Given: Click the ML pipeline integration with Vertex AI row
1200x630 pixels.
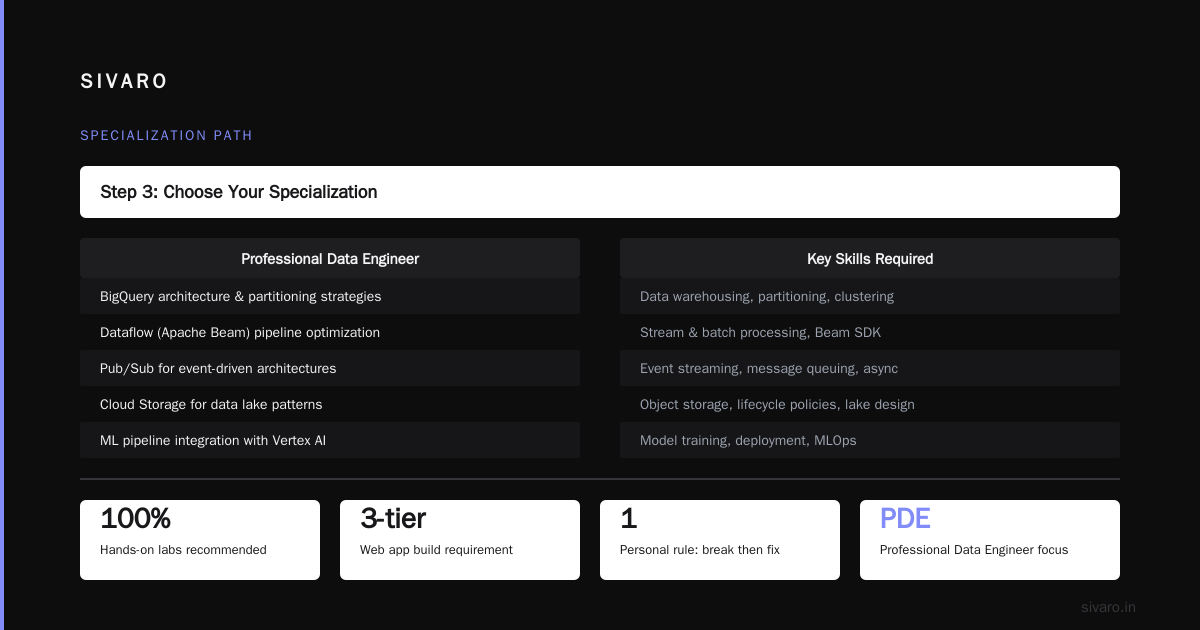Looking at the screenshot, I should click(330, 440).
